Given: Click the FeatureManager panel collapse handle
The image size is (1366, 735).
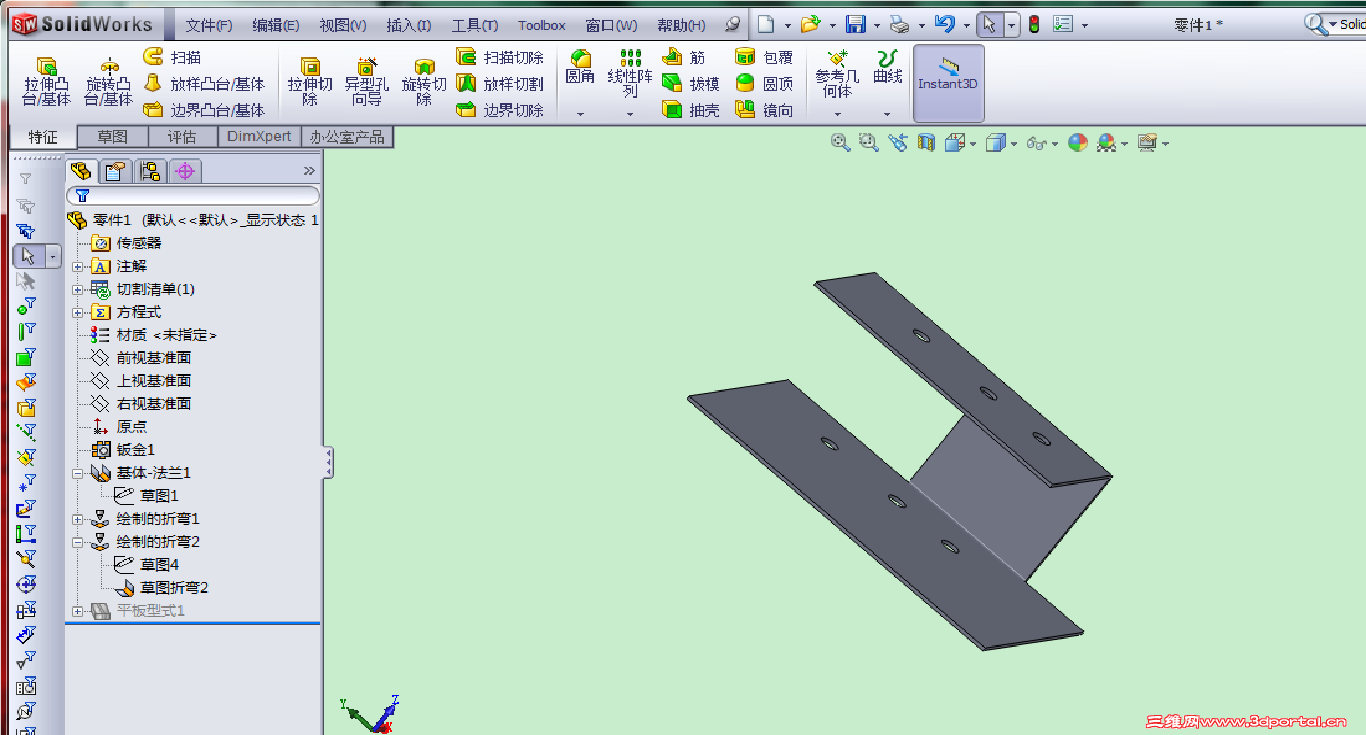Looking at the screenshot, I should click(x=328, y=463).
